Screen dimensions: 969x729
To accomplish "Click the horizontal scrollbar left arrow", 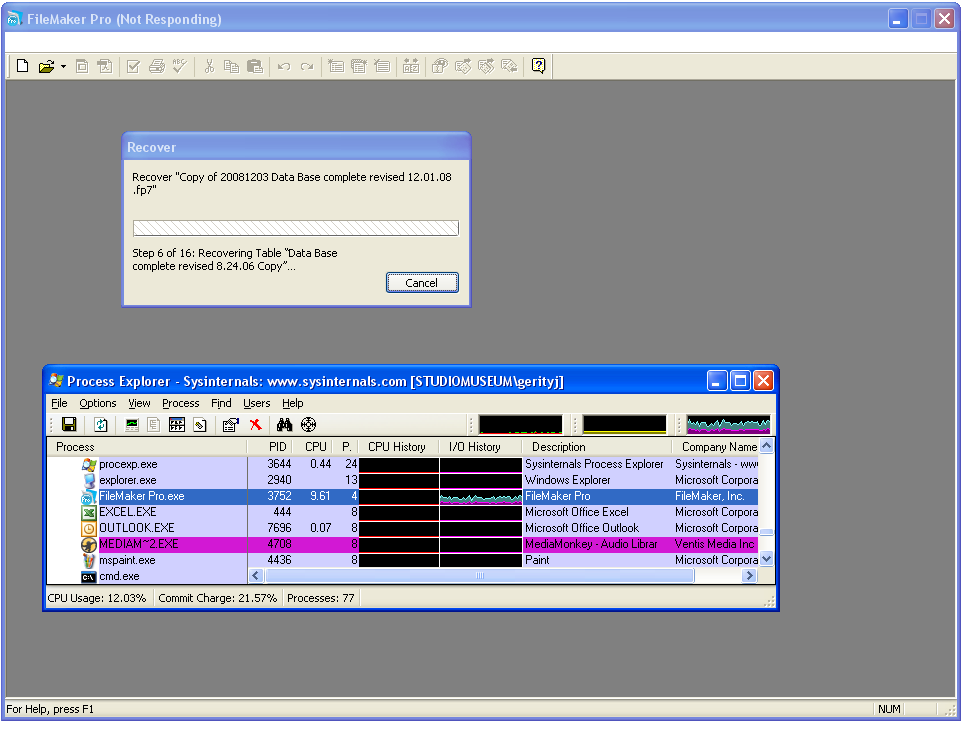I will point(256,576).
